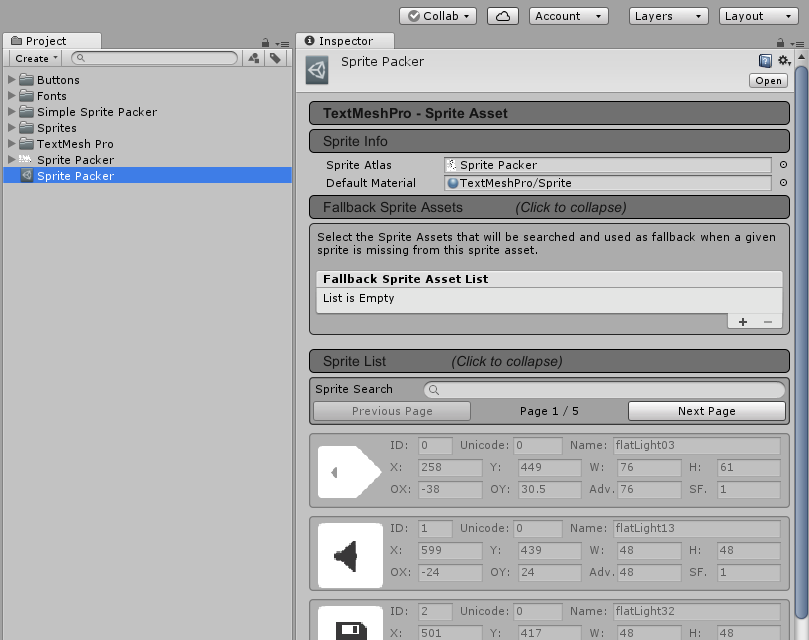Click the OY field with value 30.5
Image resolution: width=809 pixels, height=640 pixels.
[x=550, y=489]
